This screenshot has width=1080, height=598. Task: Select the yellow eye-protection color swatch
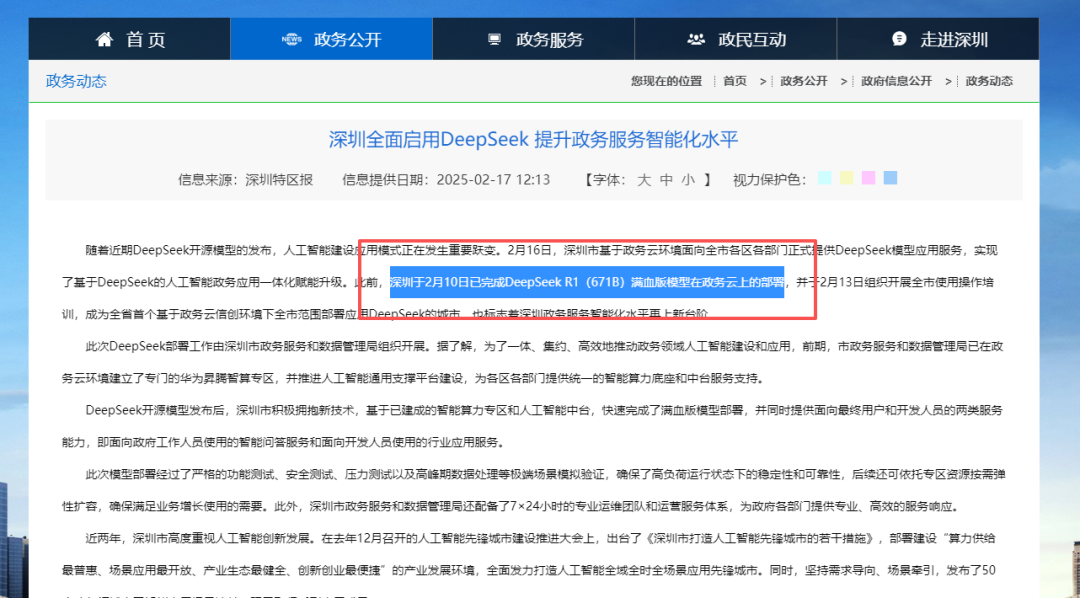click(845, 177)
